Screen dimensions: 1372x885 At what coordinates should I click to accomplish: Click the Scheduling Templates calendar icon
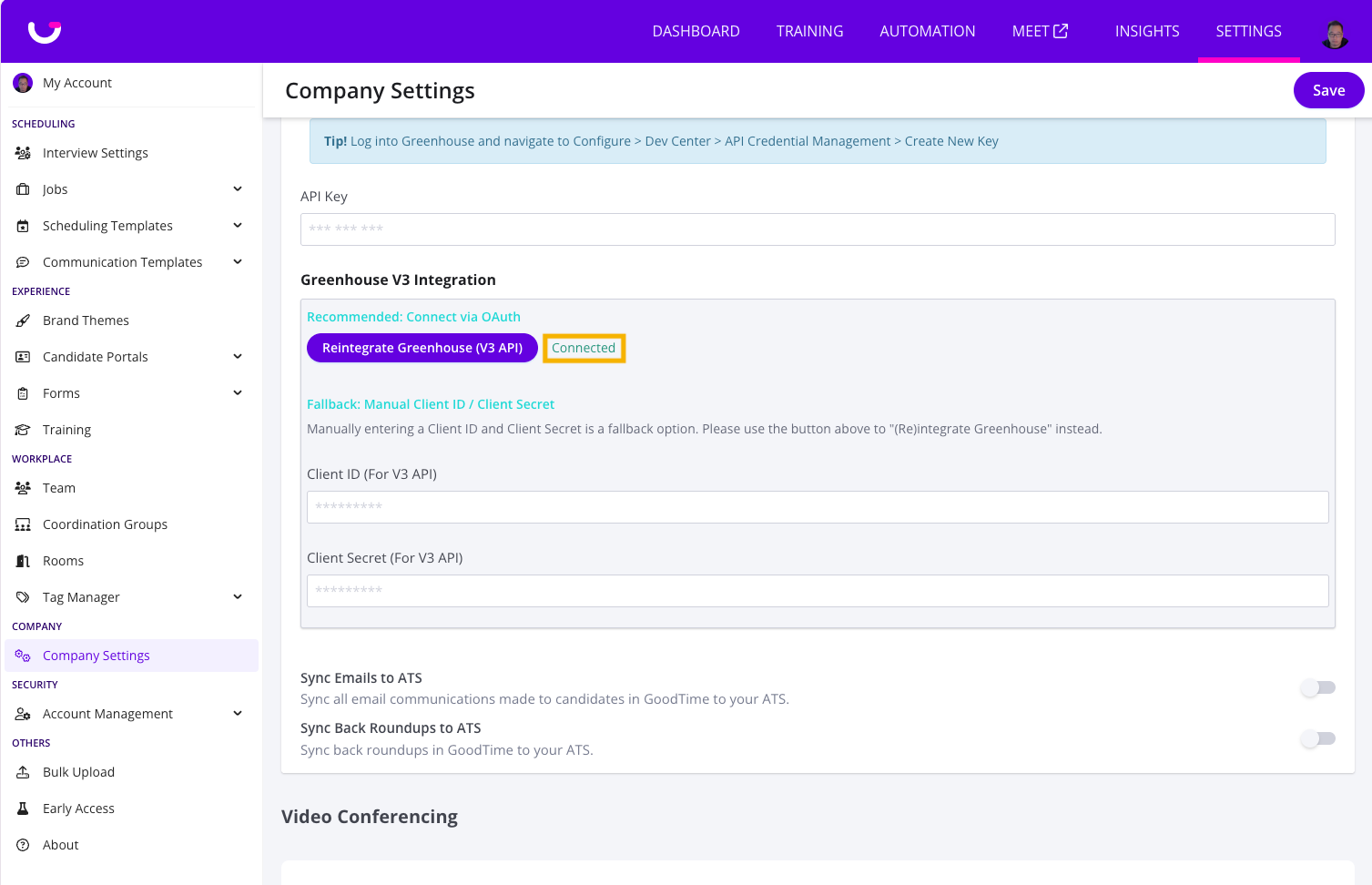(23, 226)
